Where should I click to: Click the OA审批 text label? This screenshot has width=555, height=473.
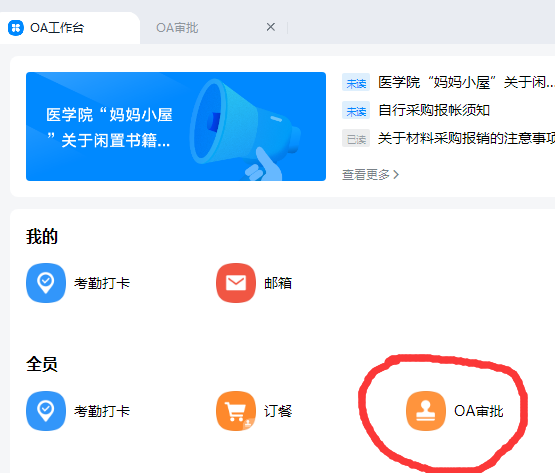[479, 411]
